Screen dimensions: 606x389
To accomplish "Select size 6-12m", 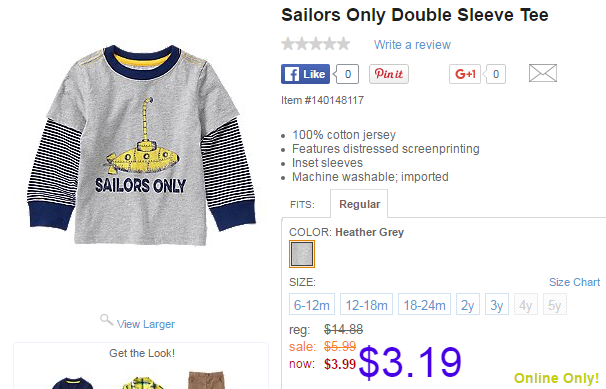I will (x=312, y=304).
